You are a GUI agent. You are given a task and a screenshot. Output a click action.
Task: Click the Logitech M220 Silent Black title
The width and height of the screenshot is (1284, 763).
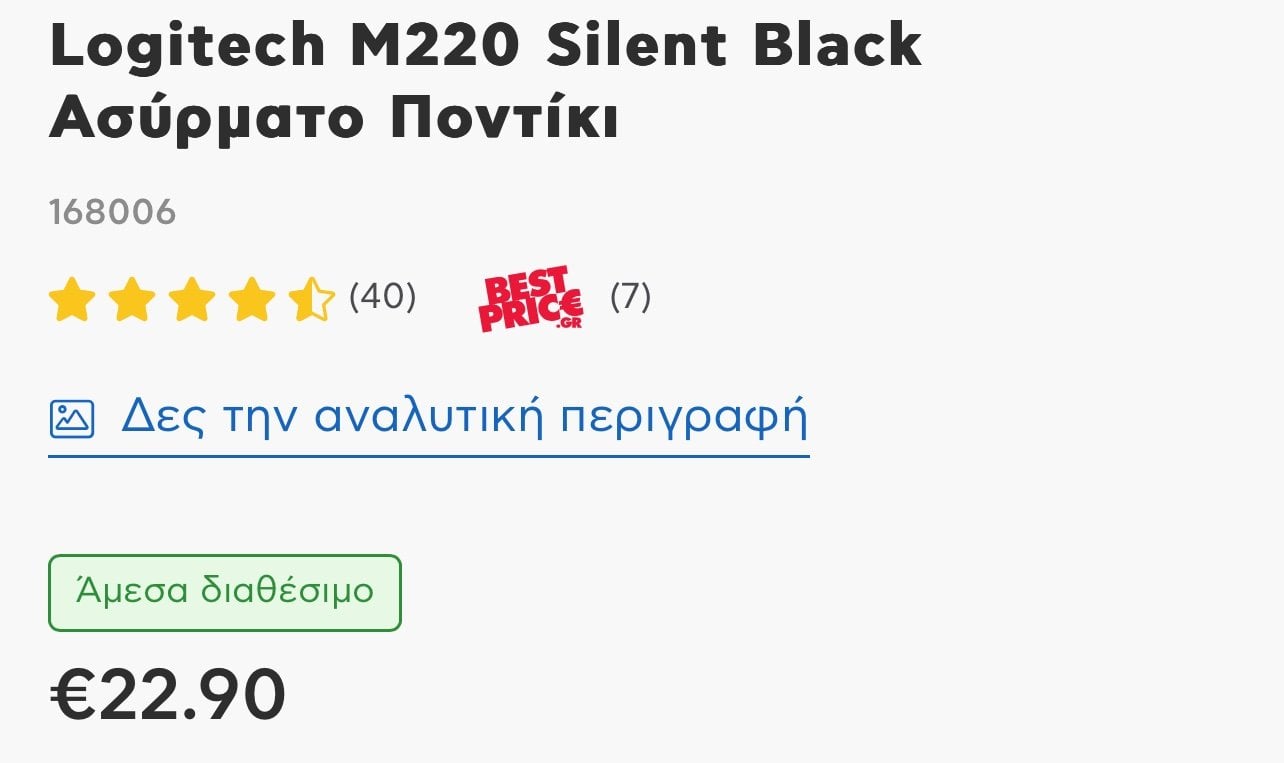[485, 44]
